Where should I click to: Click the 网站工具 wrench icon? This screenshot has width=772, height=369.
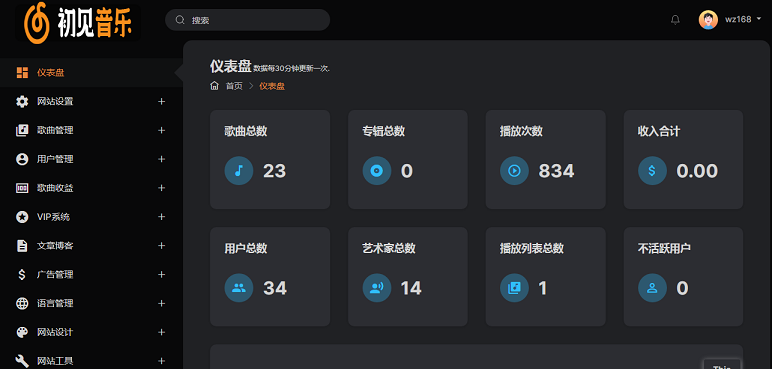tap(22, 361)
